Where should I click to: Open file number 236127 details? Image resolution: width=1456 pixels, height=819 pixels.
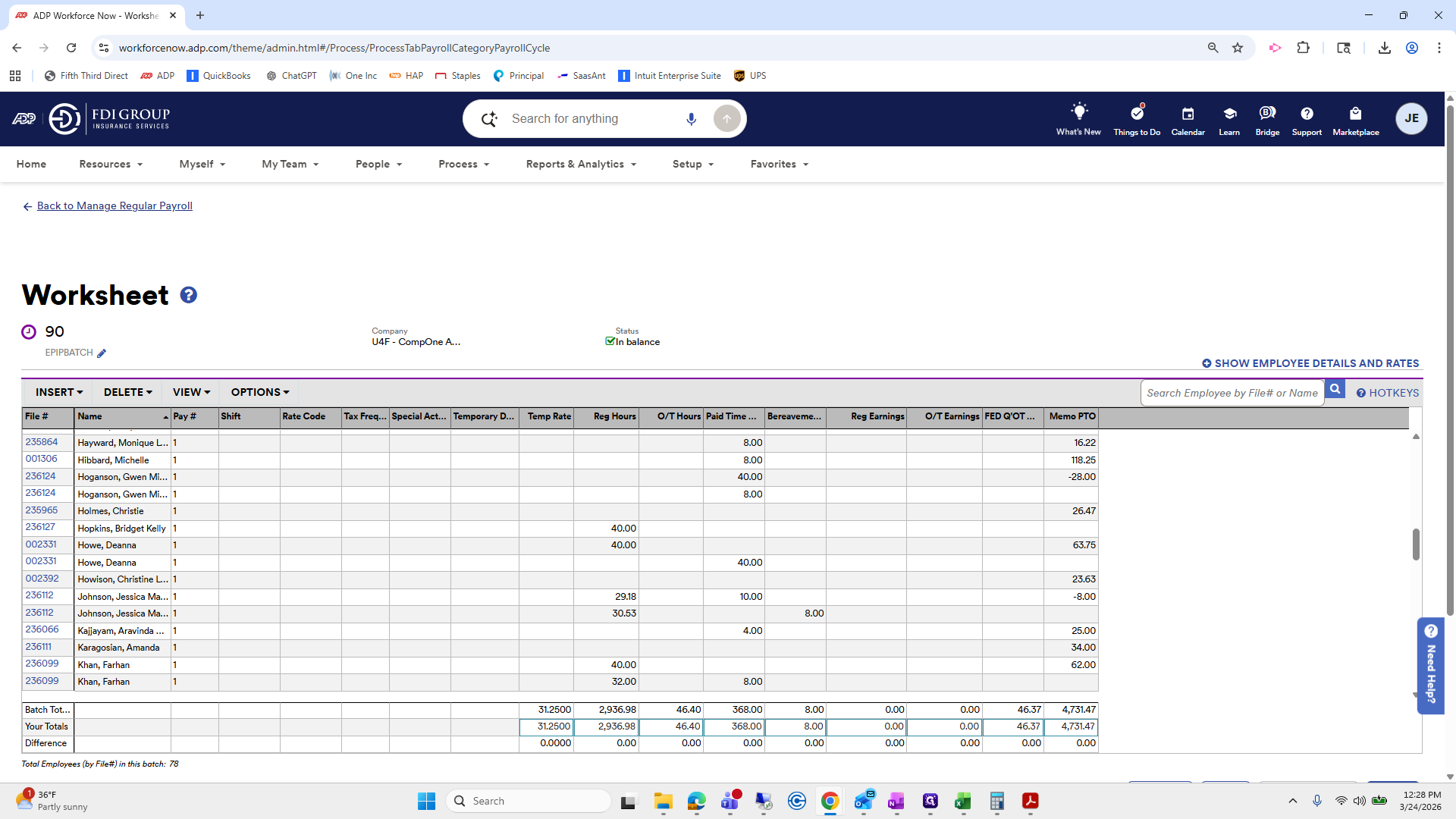[x=40, y=526]
